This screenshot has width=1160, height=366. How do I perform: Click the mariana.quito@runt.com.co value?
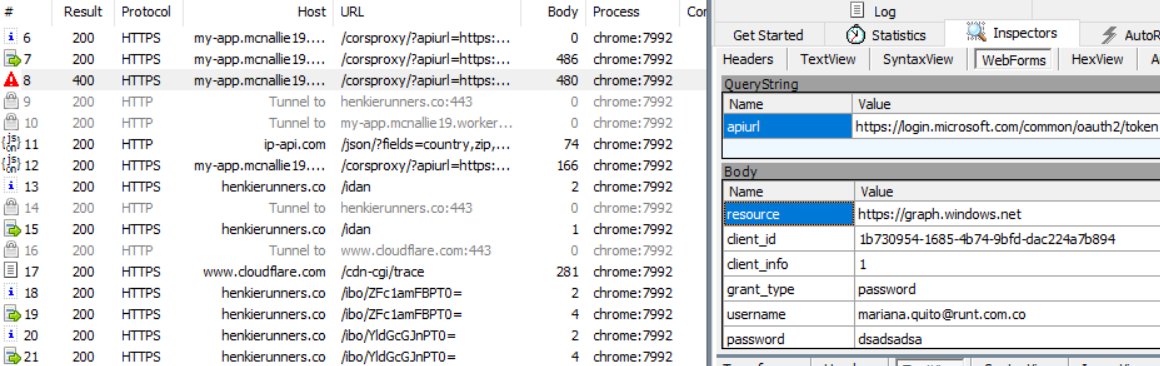pyautogui.click(x=941, y=315)
